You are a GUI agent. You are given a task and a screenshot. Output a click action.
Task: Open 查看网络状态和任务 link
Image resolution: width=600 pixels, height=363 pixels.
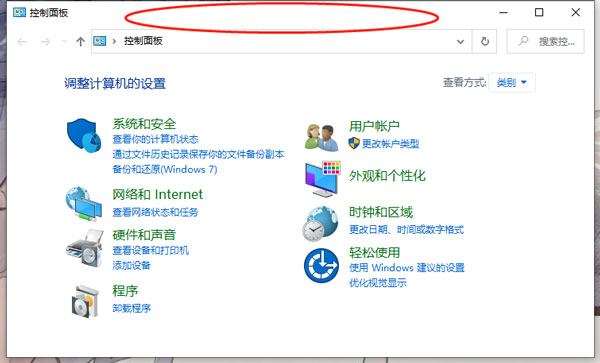point(155,212)
